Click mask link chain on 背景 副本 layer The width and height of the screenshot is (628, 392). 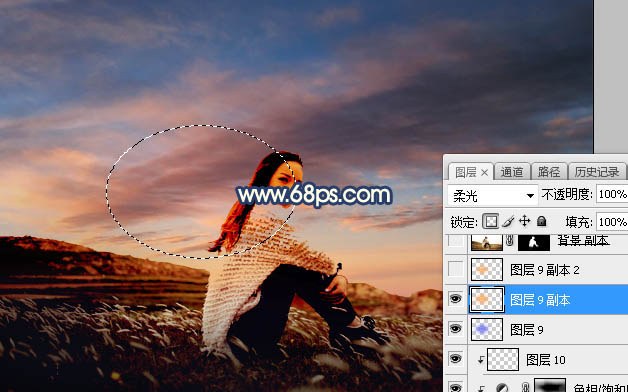pos(510,241)
